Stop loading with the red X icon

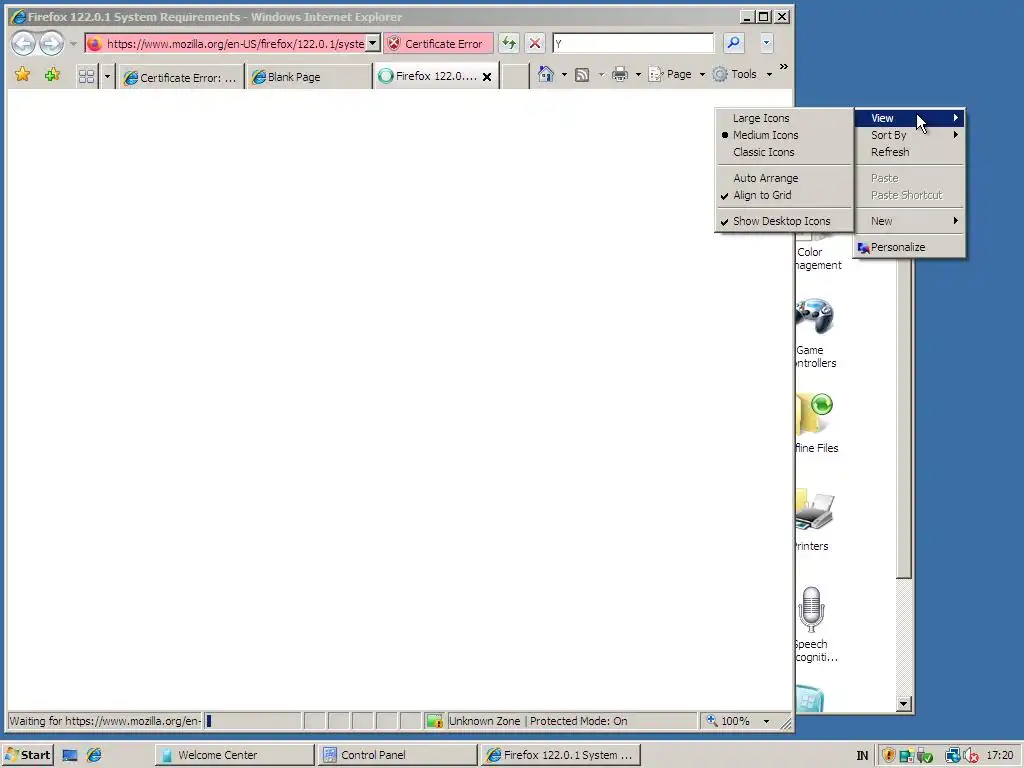click(535, 44)
